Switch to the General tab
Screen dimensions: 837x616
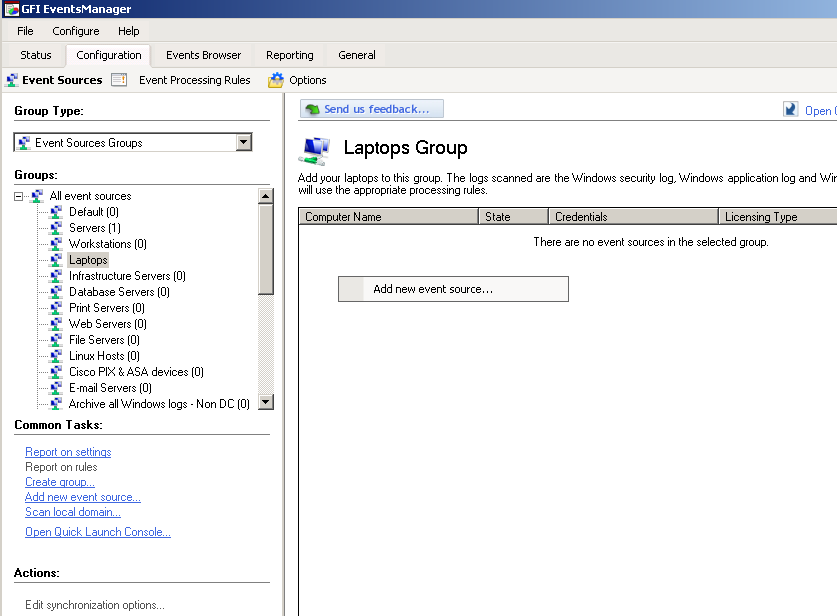[357, 55]
